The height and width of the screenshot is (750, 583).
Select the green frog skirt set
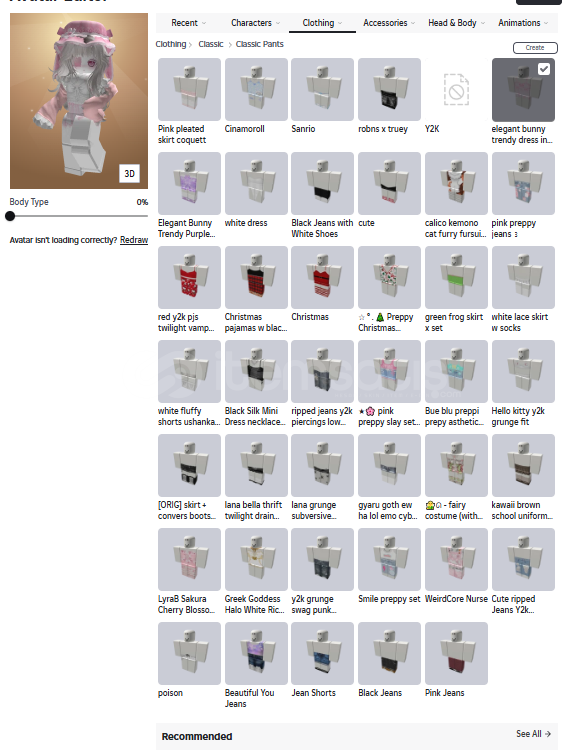click(456, 277)
